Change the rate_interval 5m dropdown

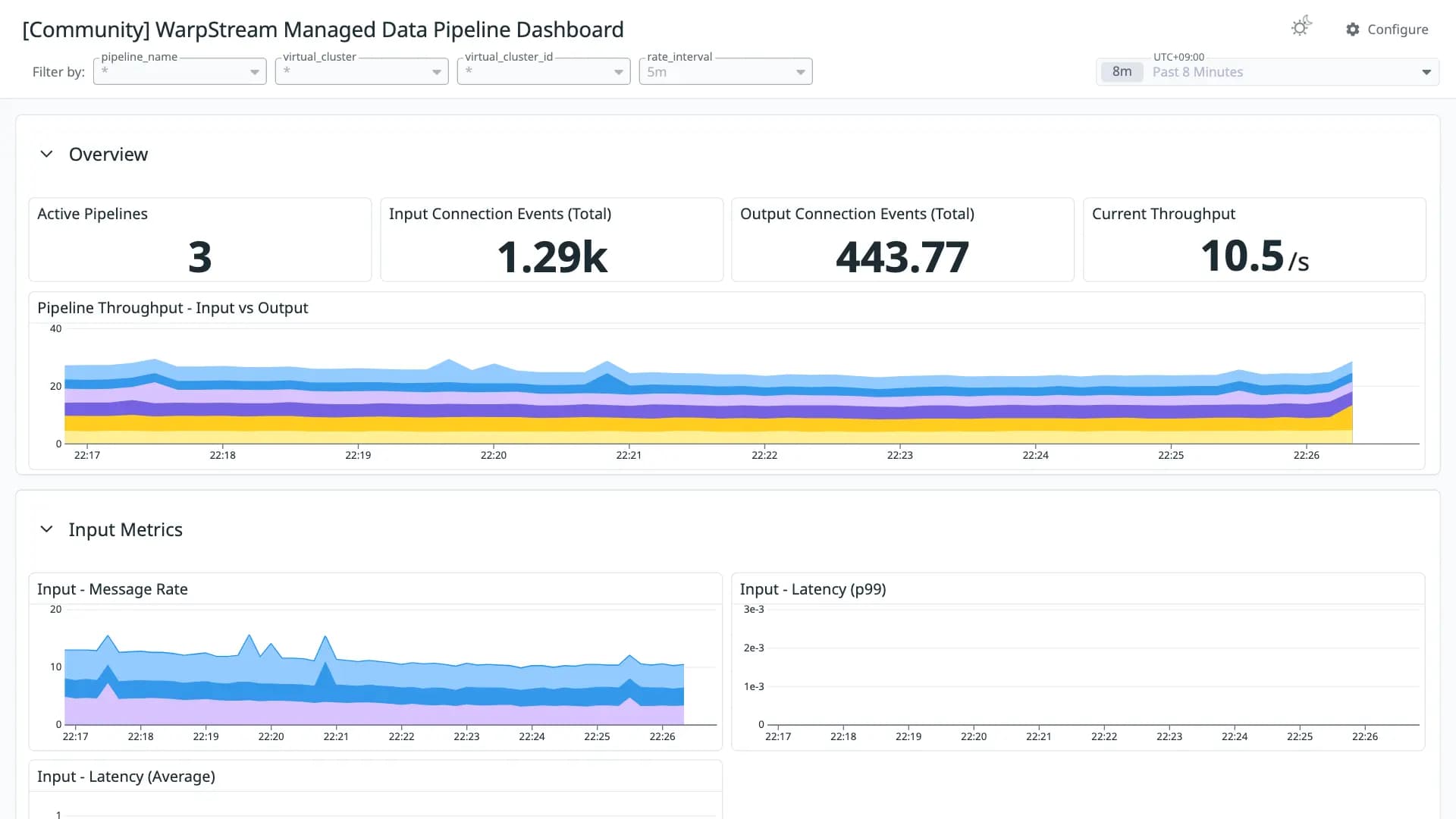click(x=726, y=71)
